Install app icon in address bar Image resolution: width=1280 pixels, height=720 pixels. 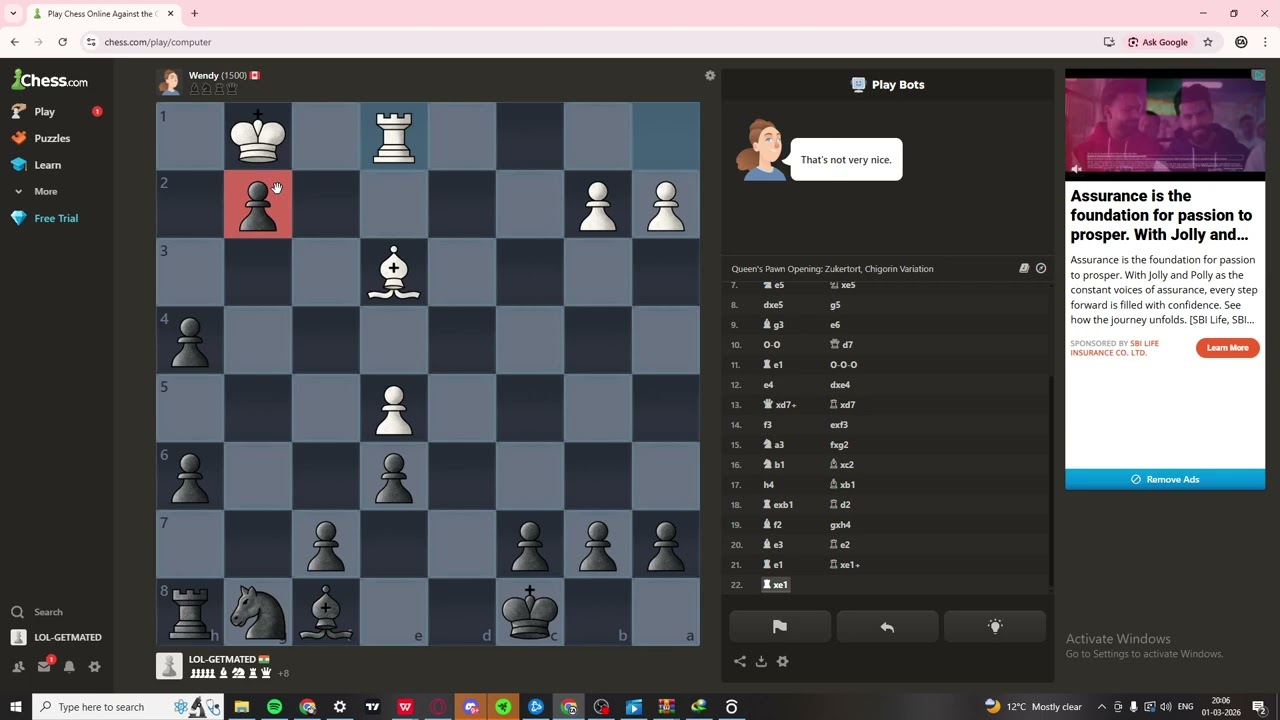click(x=1109, y=42)
